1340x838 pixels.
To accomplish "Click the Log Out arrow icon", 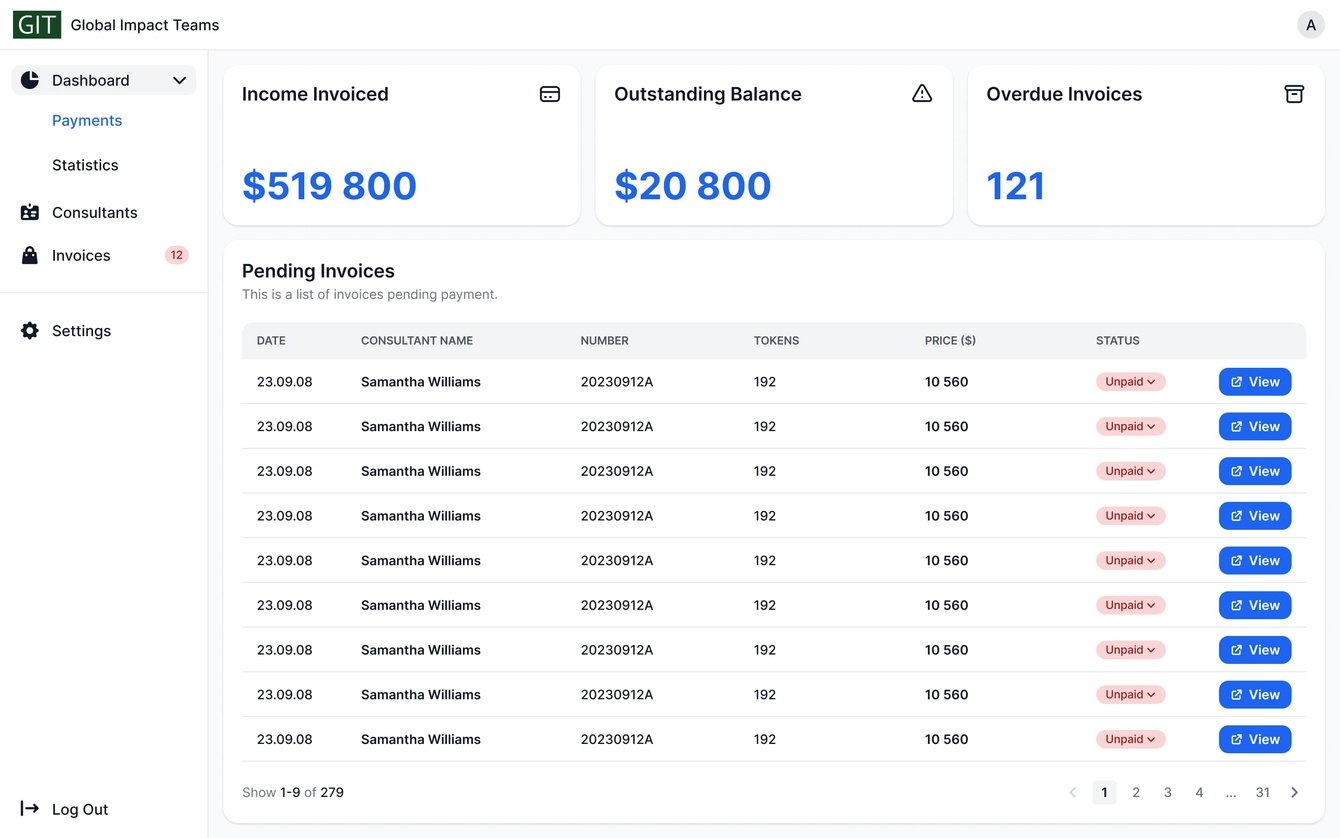I will pos(30,809).
